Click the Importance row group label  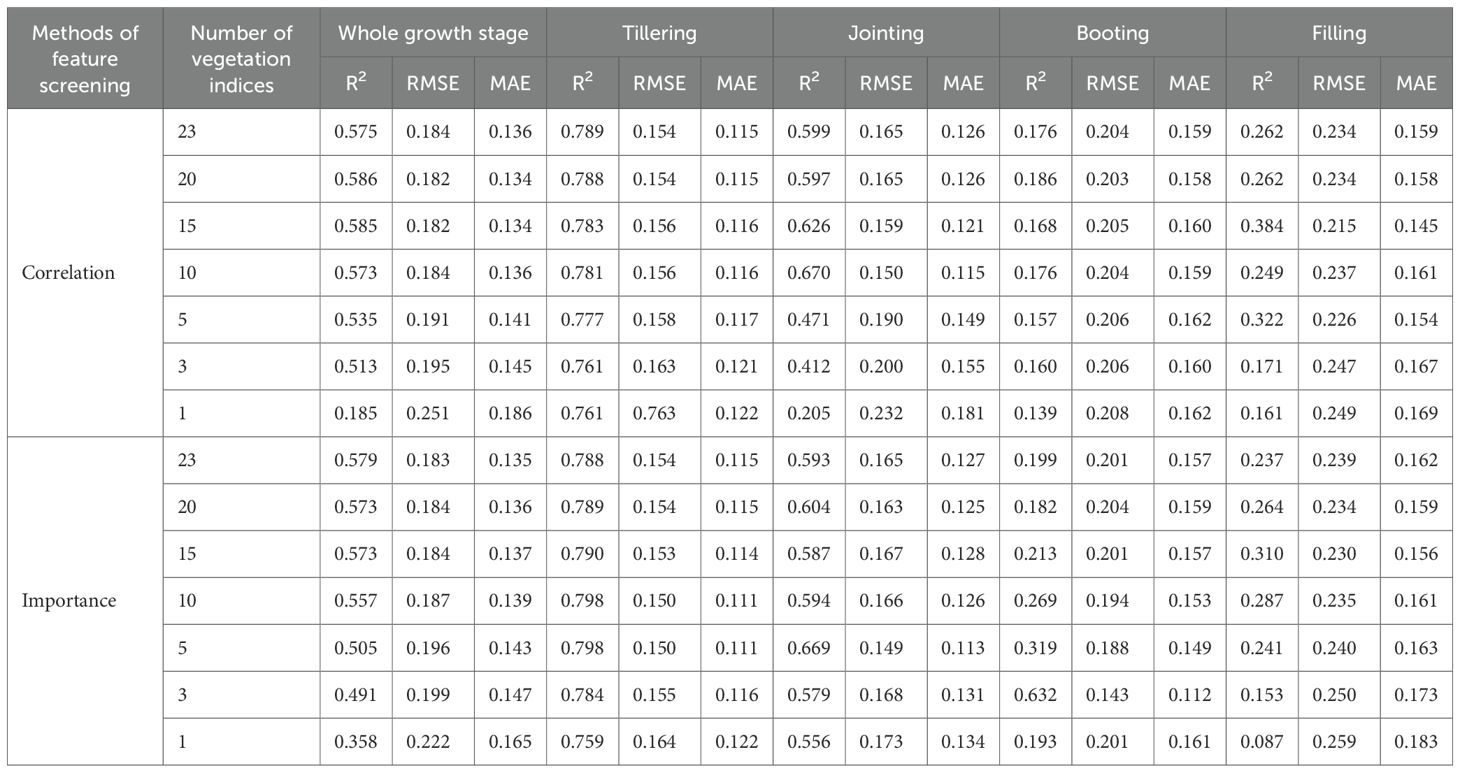69,600
